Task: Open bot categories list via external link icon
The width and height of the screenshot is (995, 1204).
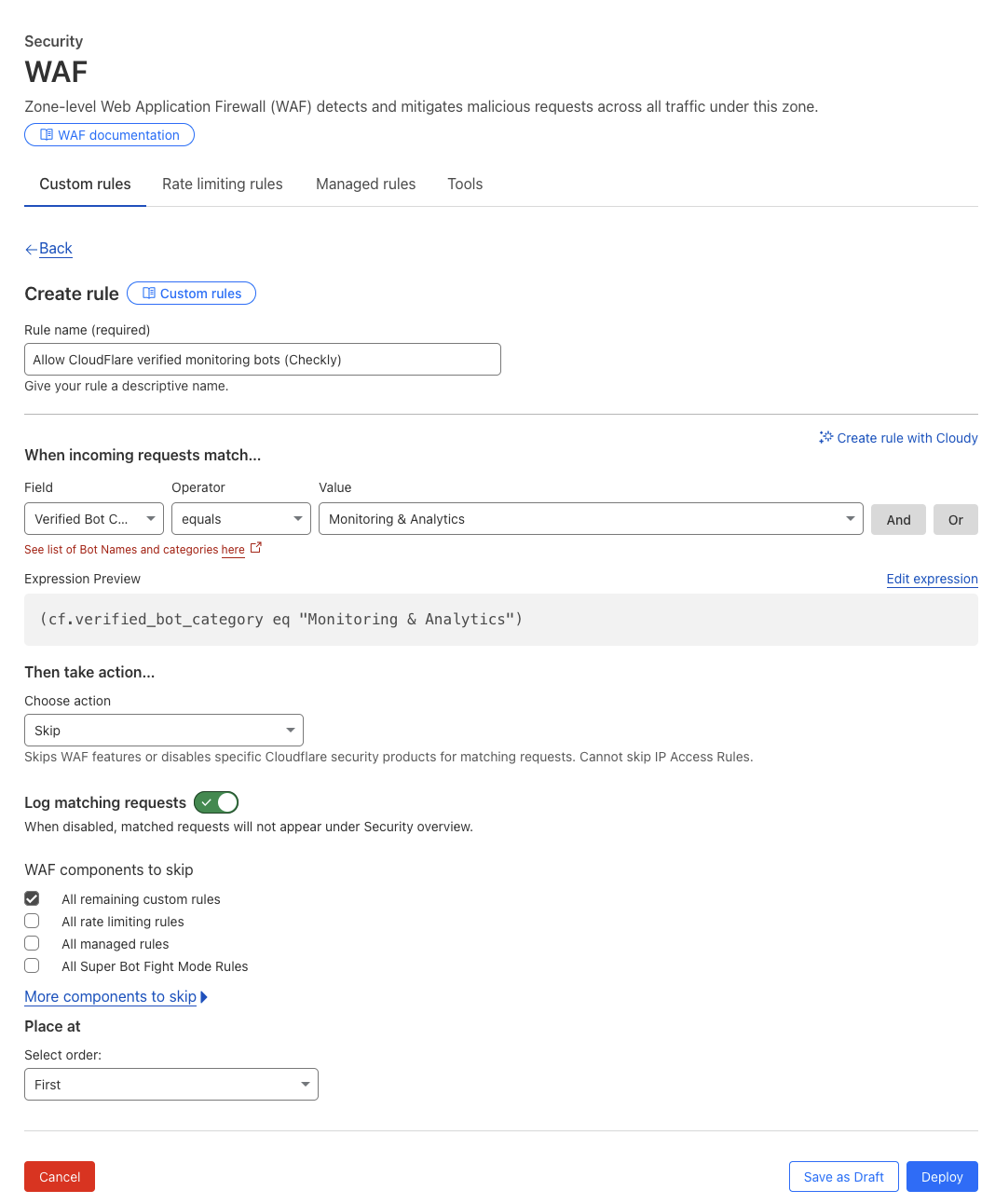Action: point(255,548)
